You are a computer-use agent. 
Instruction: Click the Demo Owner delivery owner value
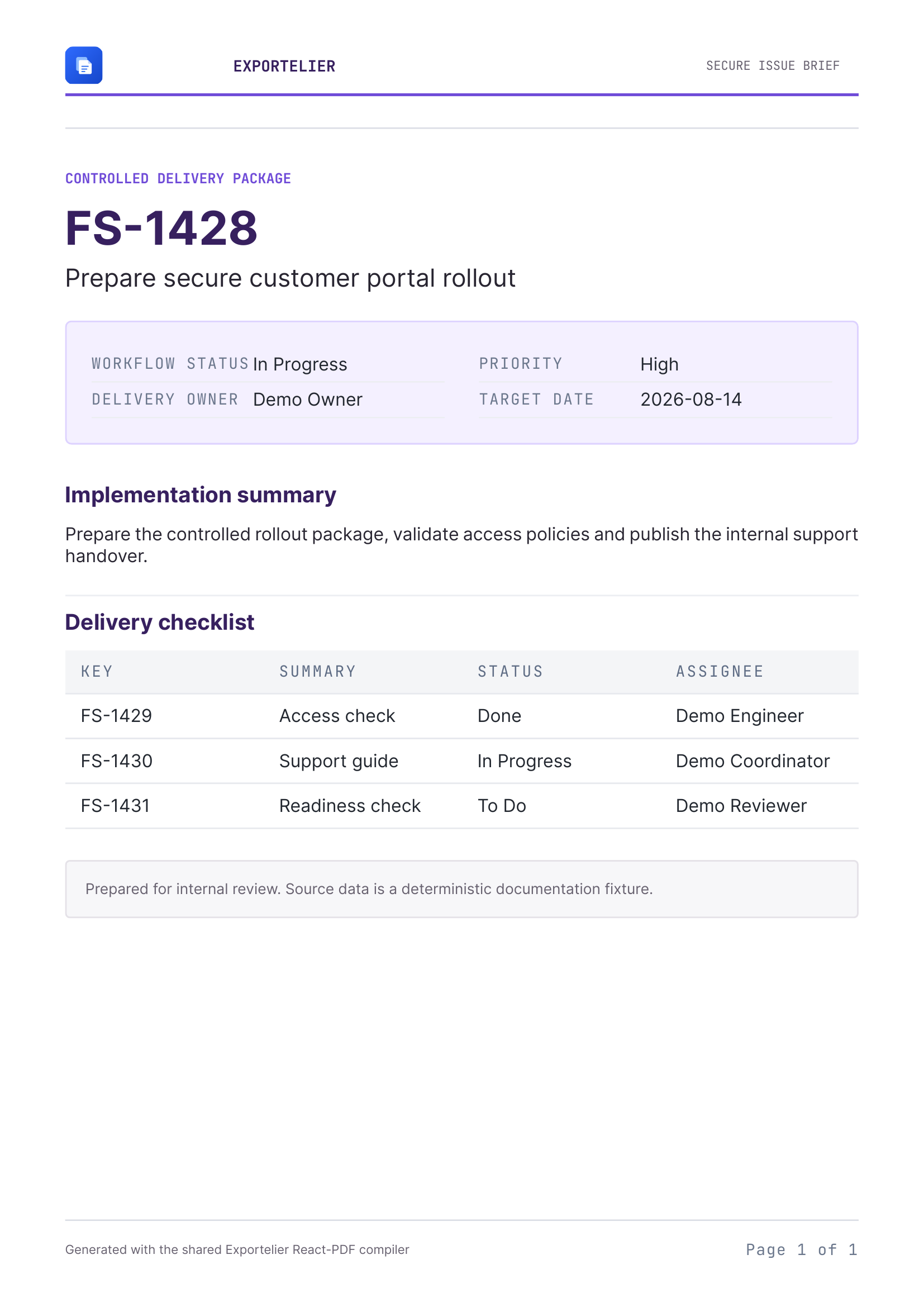(307, 400)
